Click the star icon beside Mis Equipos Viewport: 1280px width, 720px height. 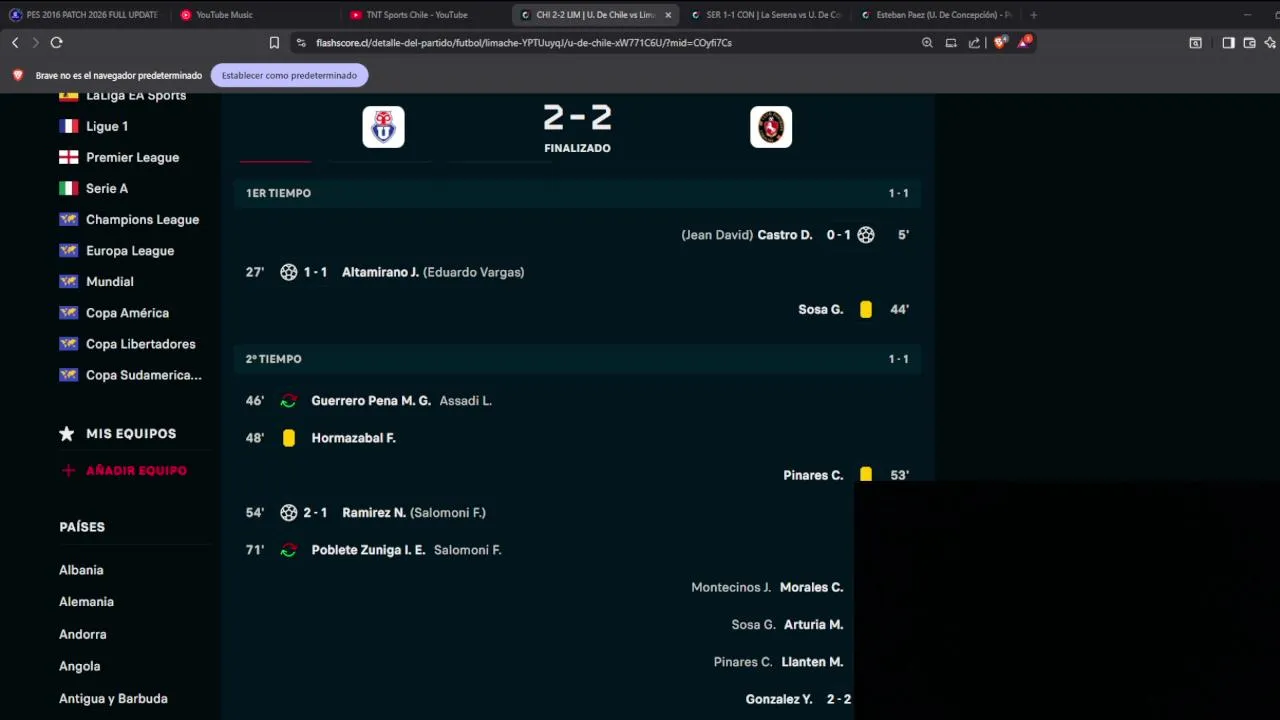tap(67, 434)
